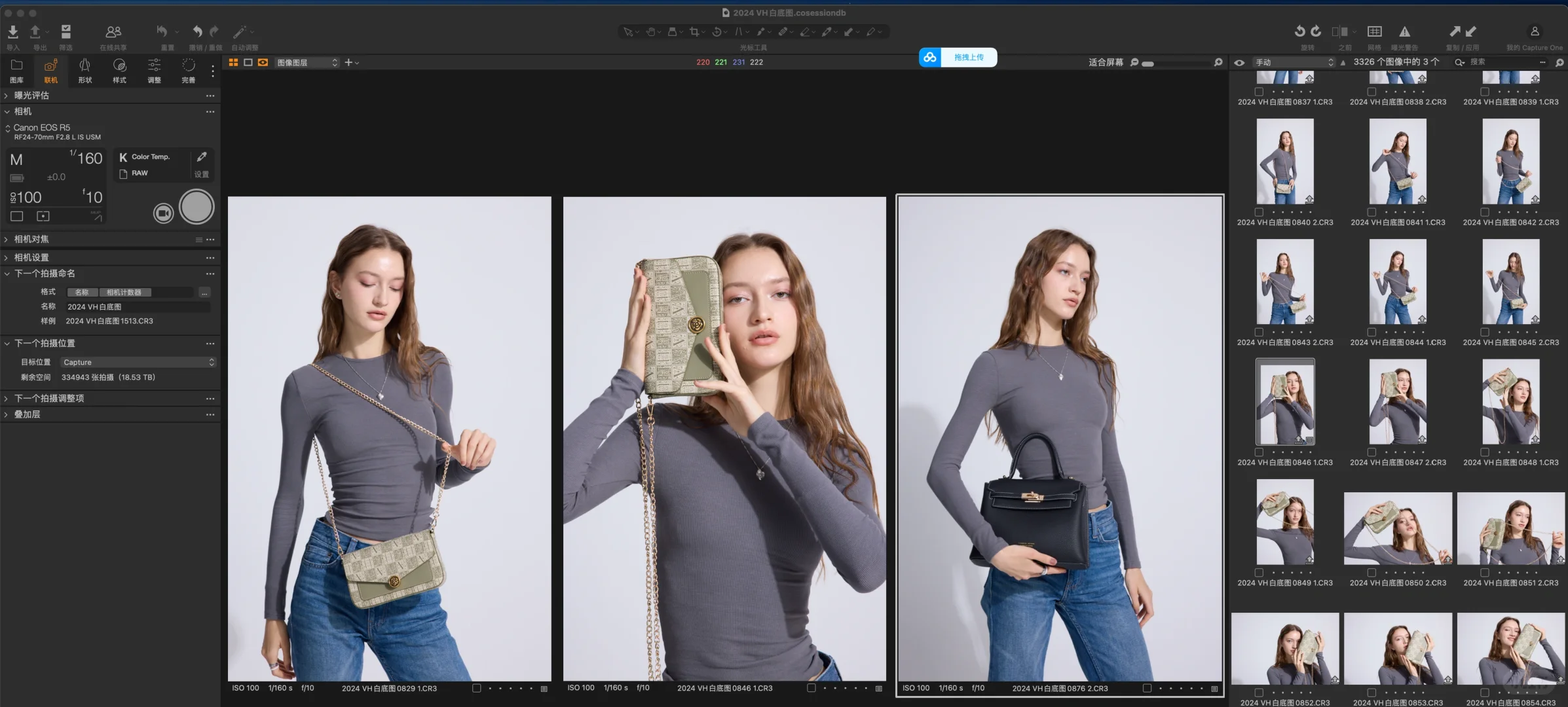Open 我的 Capture One account icon
Screen dimensions: 1568x707
tap(1535, 31)
